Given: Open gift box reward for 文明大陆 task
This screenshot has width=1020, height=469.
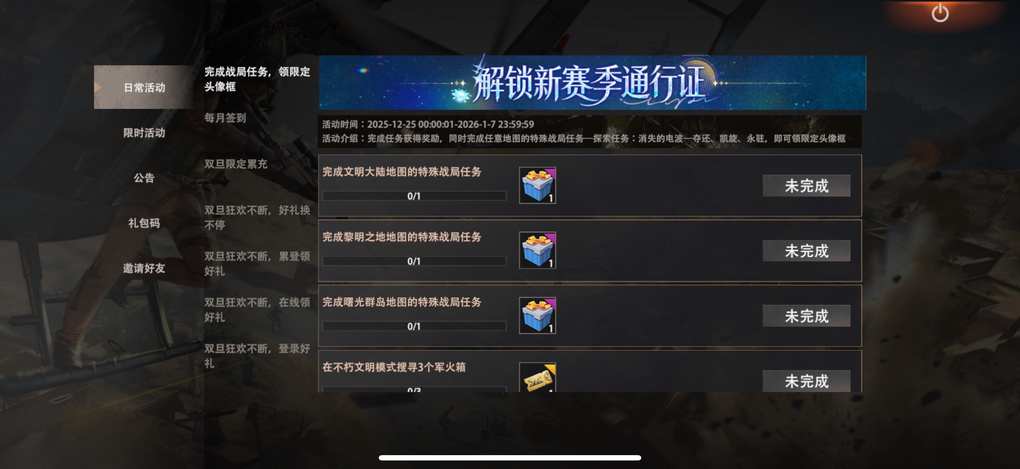Looking at the screenshot, I should tap(537, 185).
